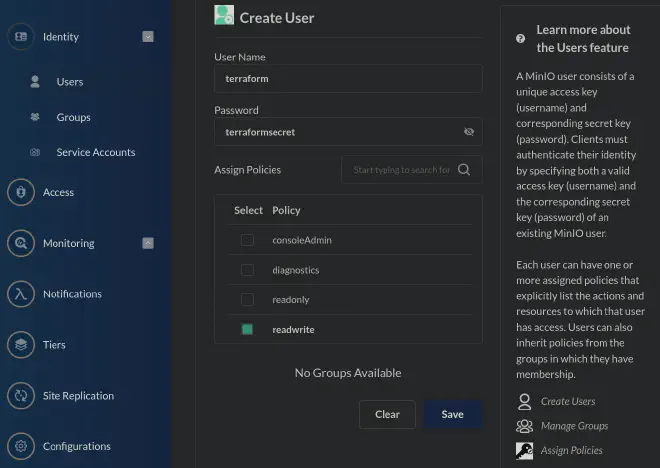This screenshot has width=660, height=468.
Task: Open Configurations page
Action: coord(77,446)
